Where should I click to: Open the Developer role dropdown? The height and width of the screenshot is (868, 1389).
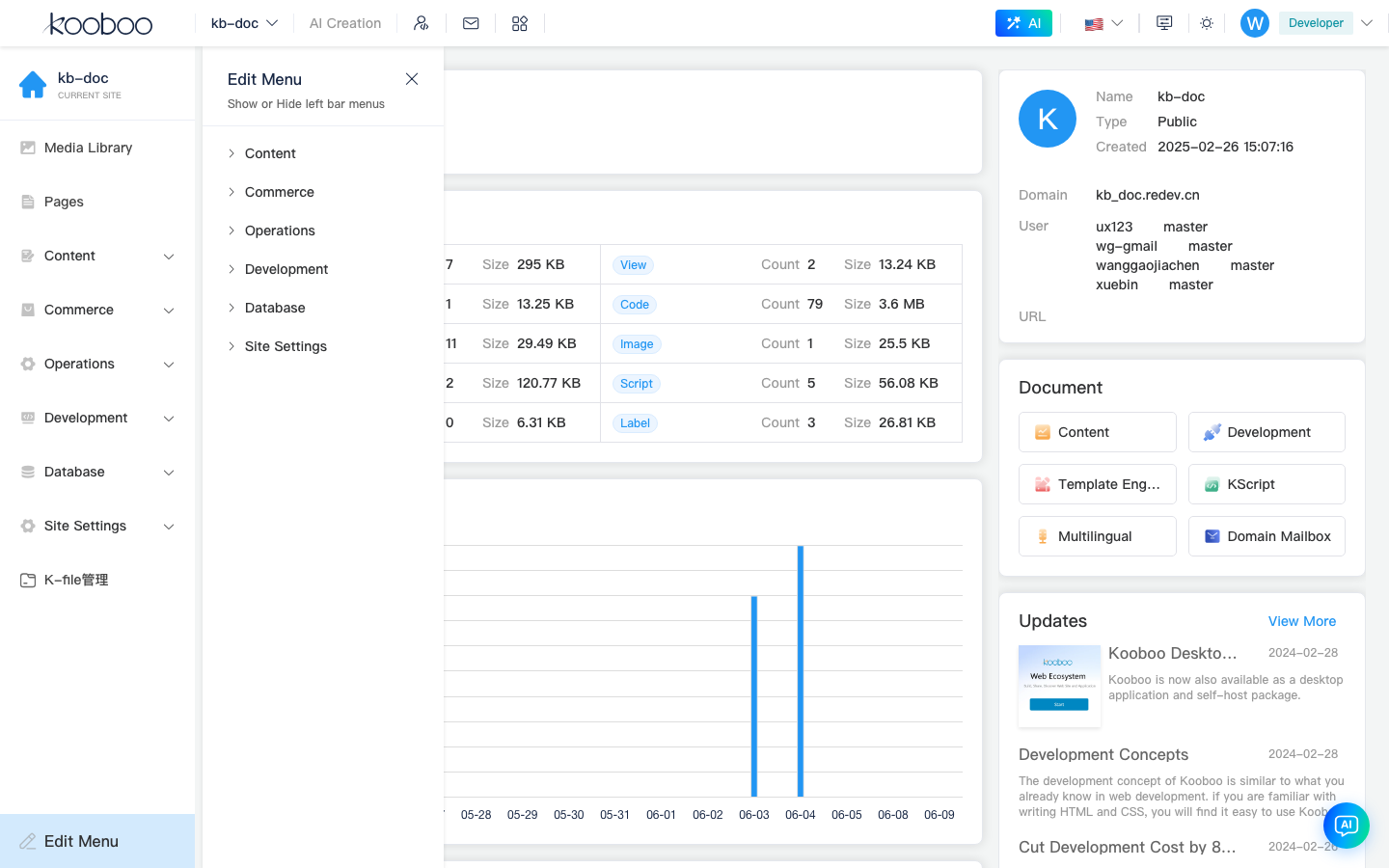tap(1326, 23)
